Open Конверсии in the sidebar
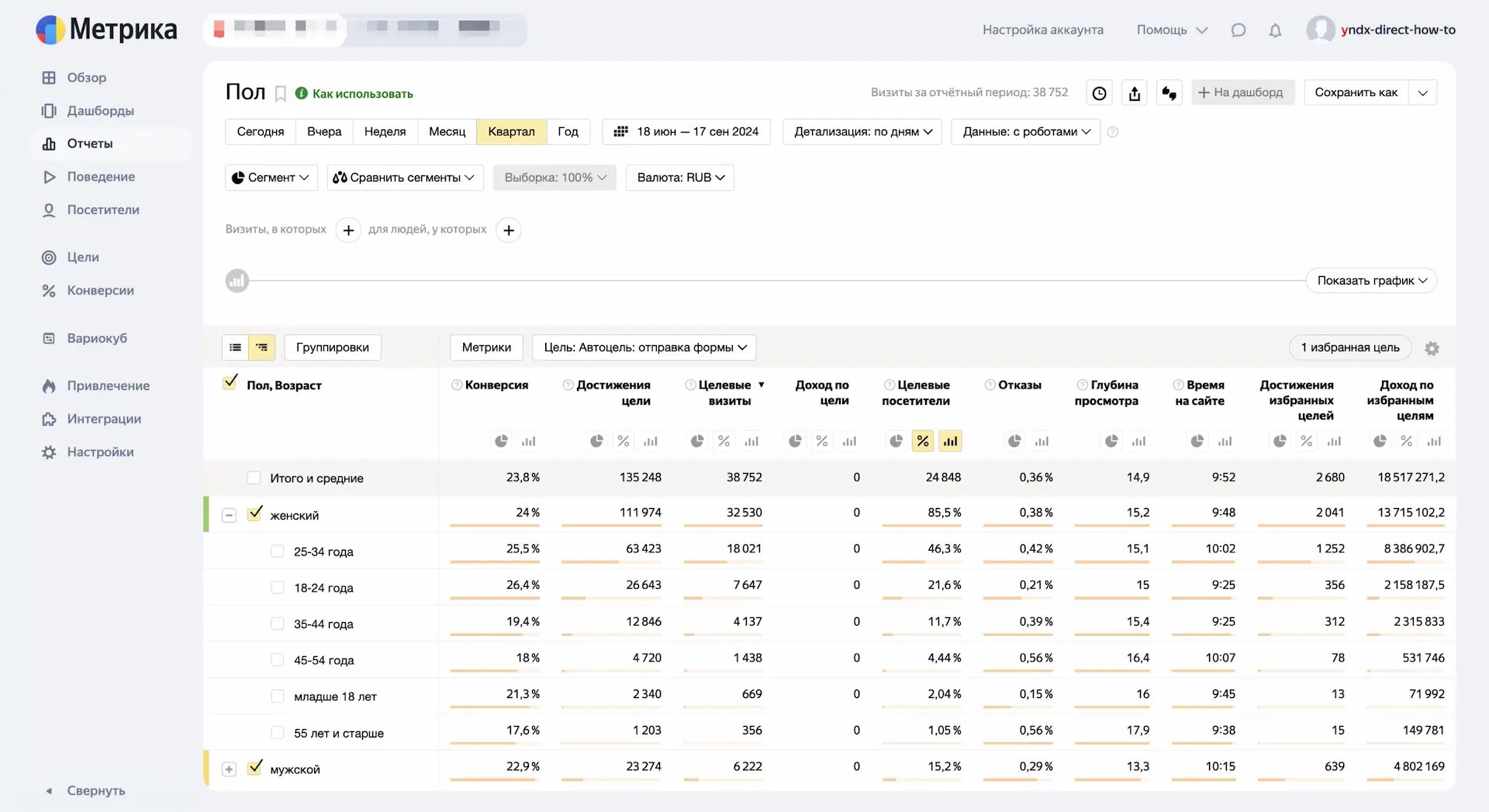Image resolution: width=1489 pixels, height=812 pixels. (x=100, y=291)
